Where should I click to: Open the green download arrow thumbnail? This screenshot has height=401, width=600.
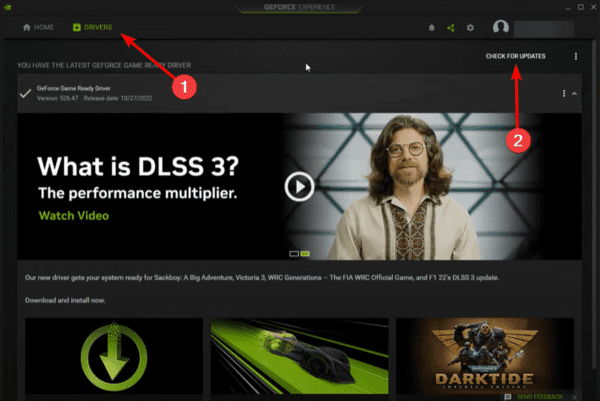pos(114,356)
